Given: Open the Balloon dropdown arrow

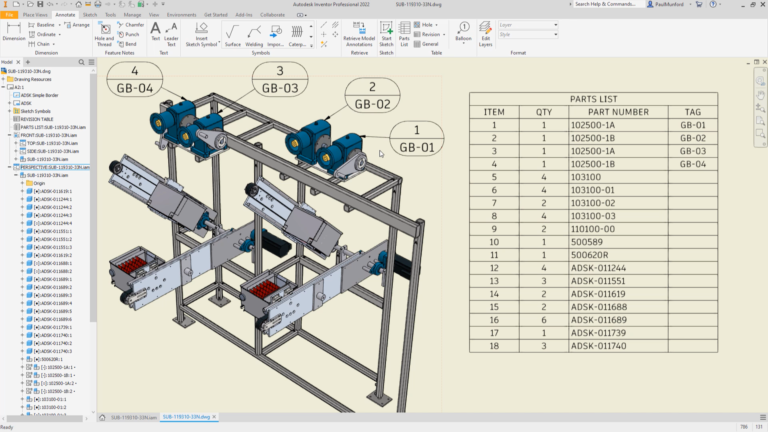Looking at the screenshot, I should coord(463,44).
